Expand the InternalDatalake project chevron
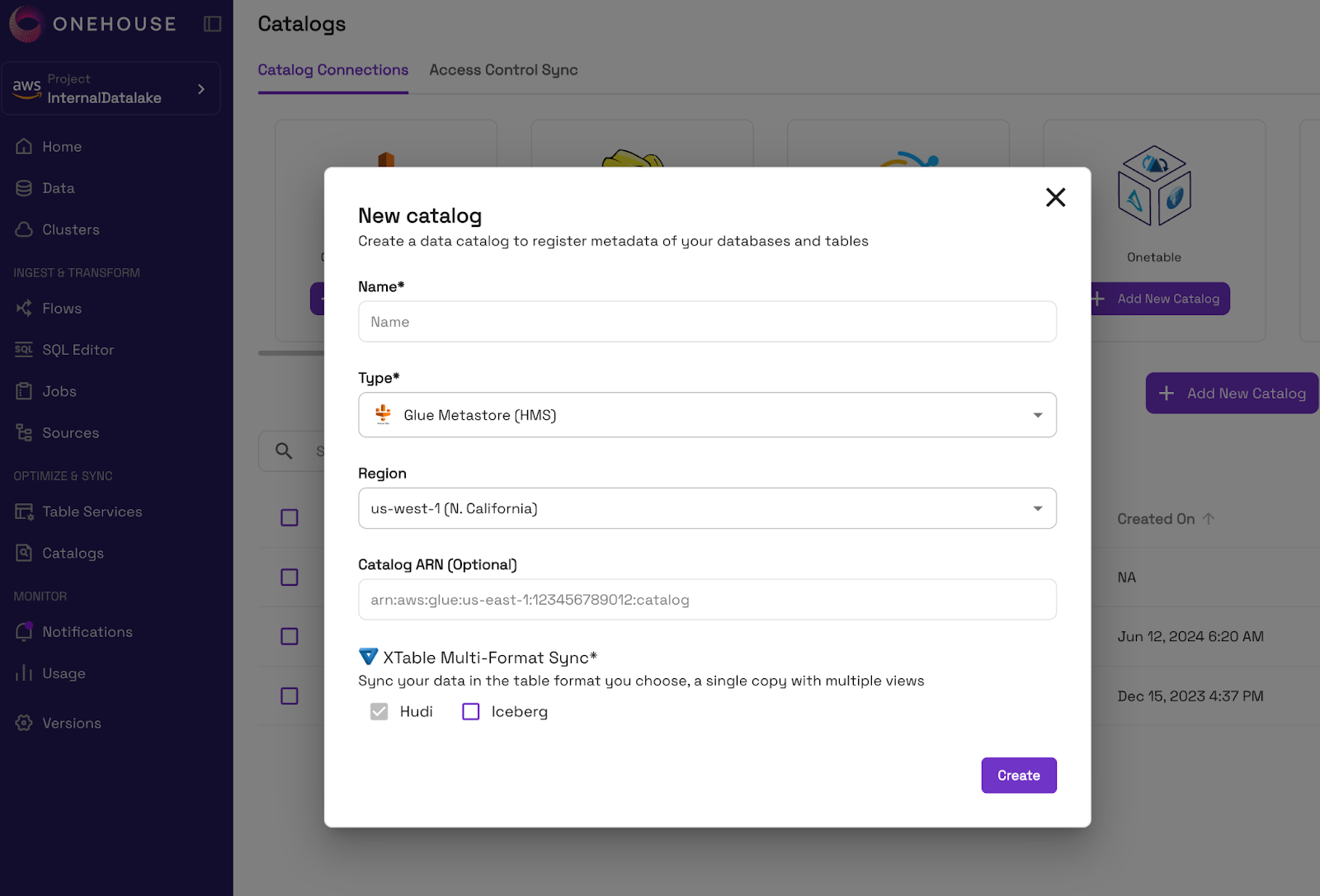1320x896 pixels. (x=201, y=88)
